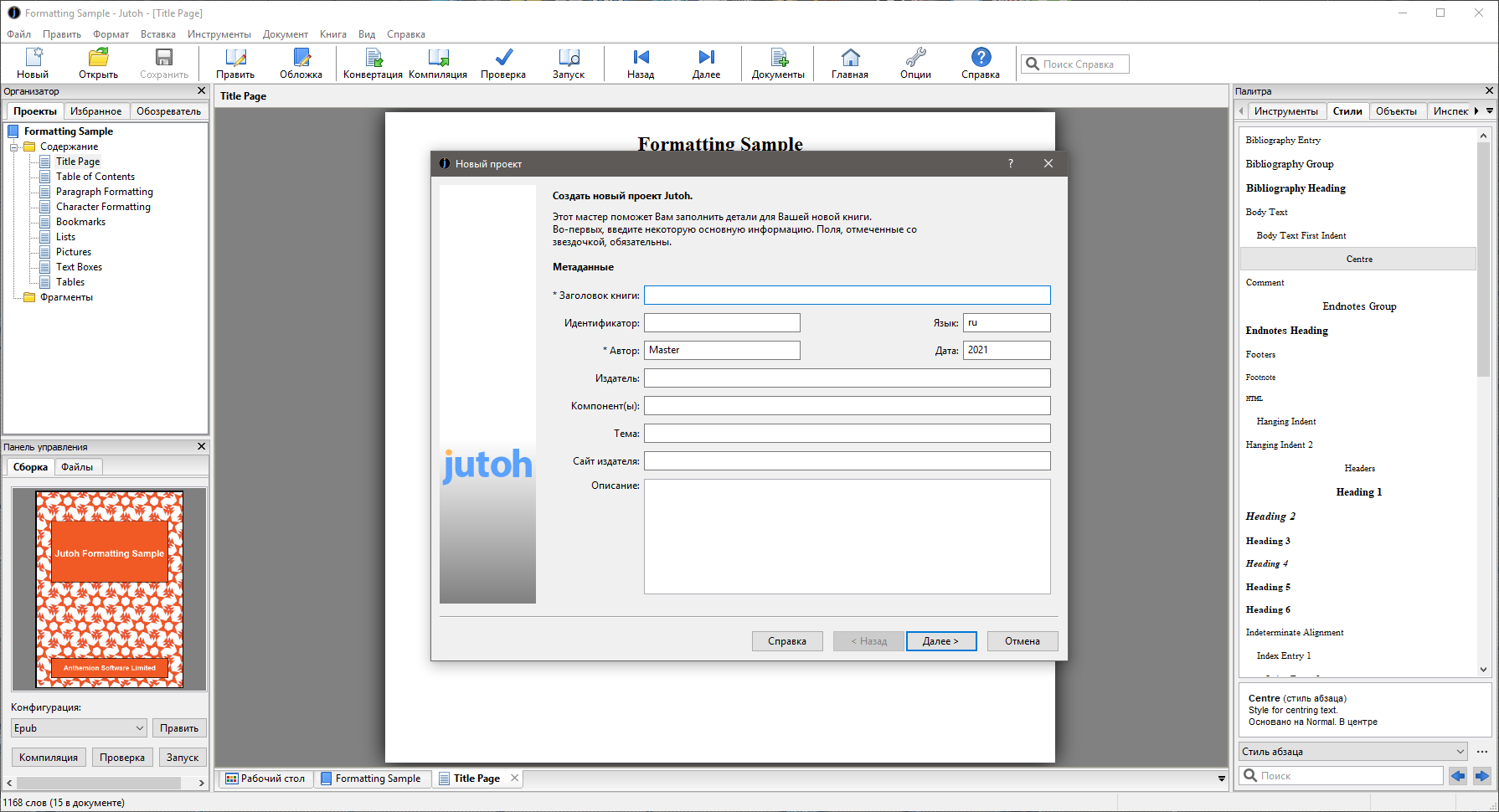Switch to the Избранное tab
1499x812 pixels.
[95, 111]
